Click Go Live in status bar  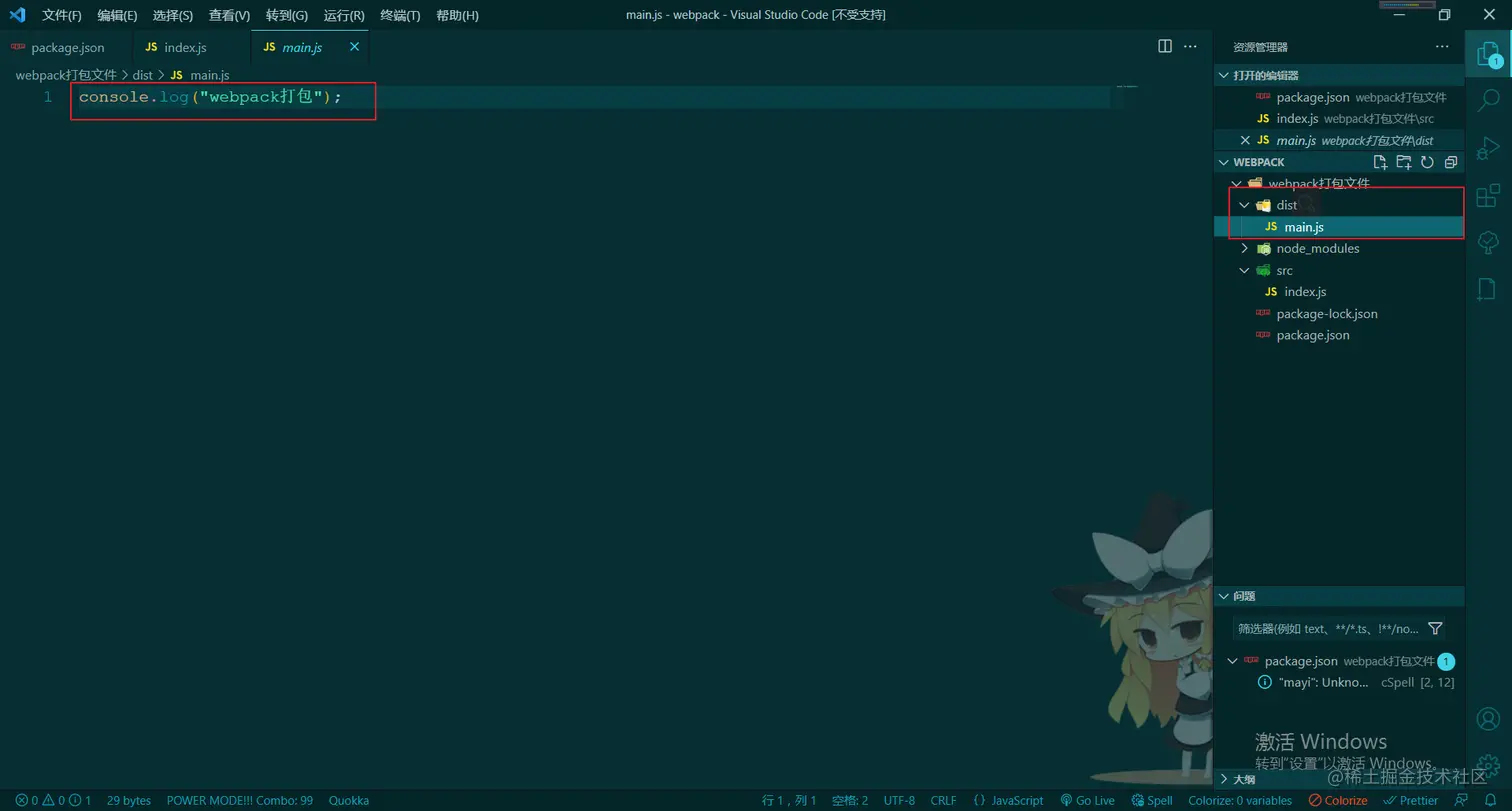[x=1087, y=800]
